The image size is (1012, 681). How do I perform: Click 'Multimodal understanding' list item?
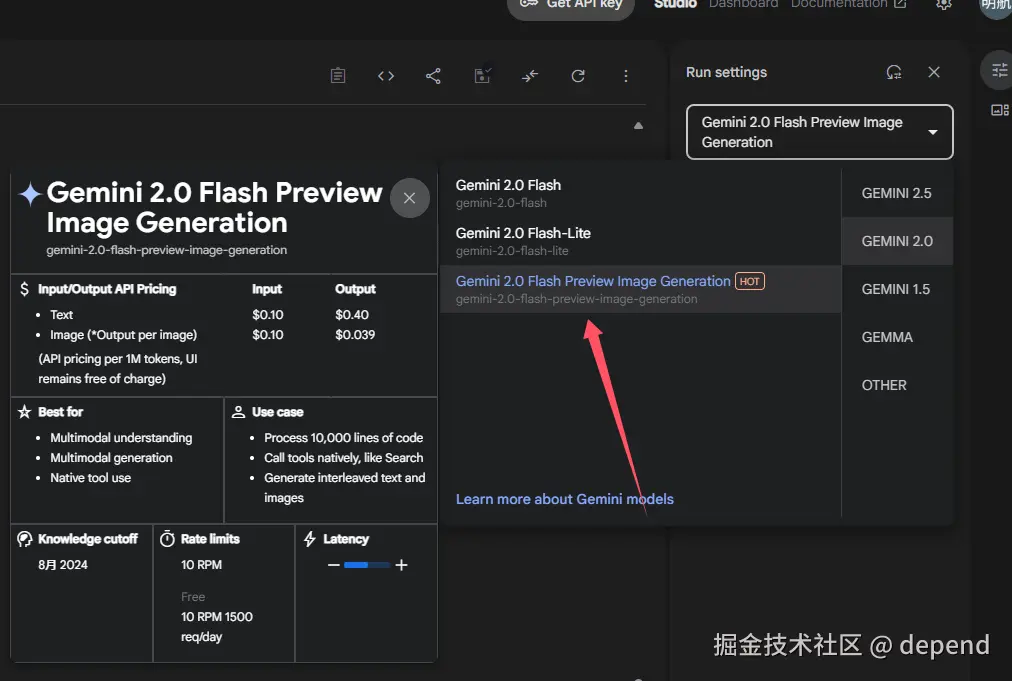pos(121,438)
